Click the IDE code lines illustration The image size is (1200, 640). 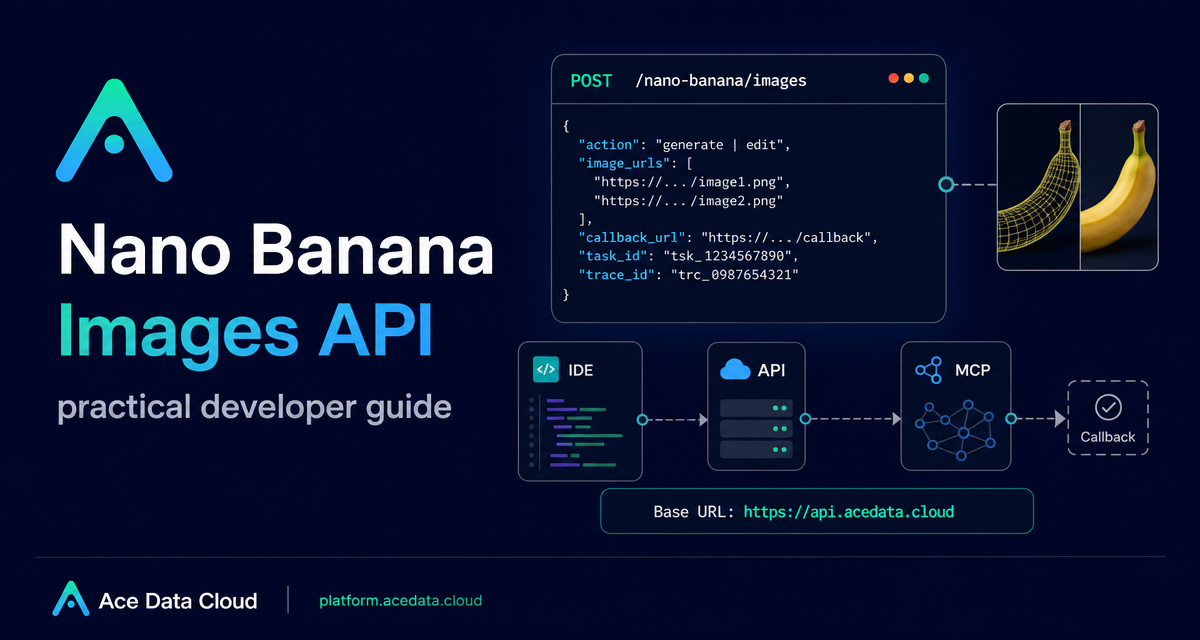[x=577, y=432]
